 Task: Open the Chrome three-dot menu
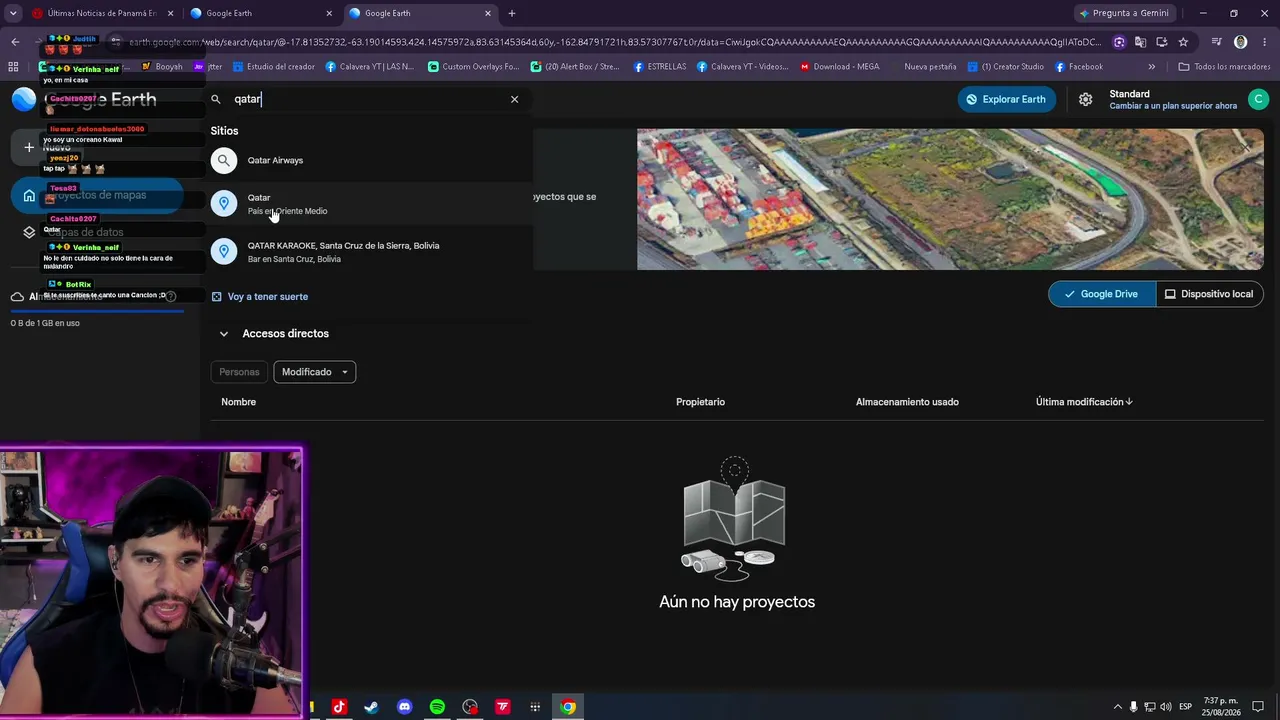(x=1265, y=42)
